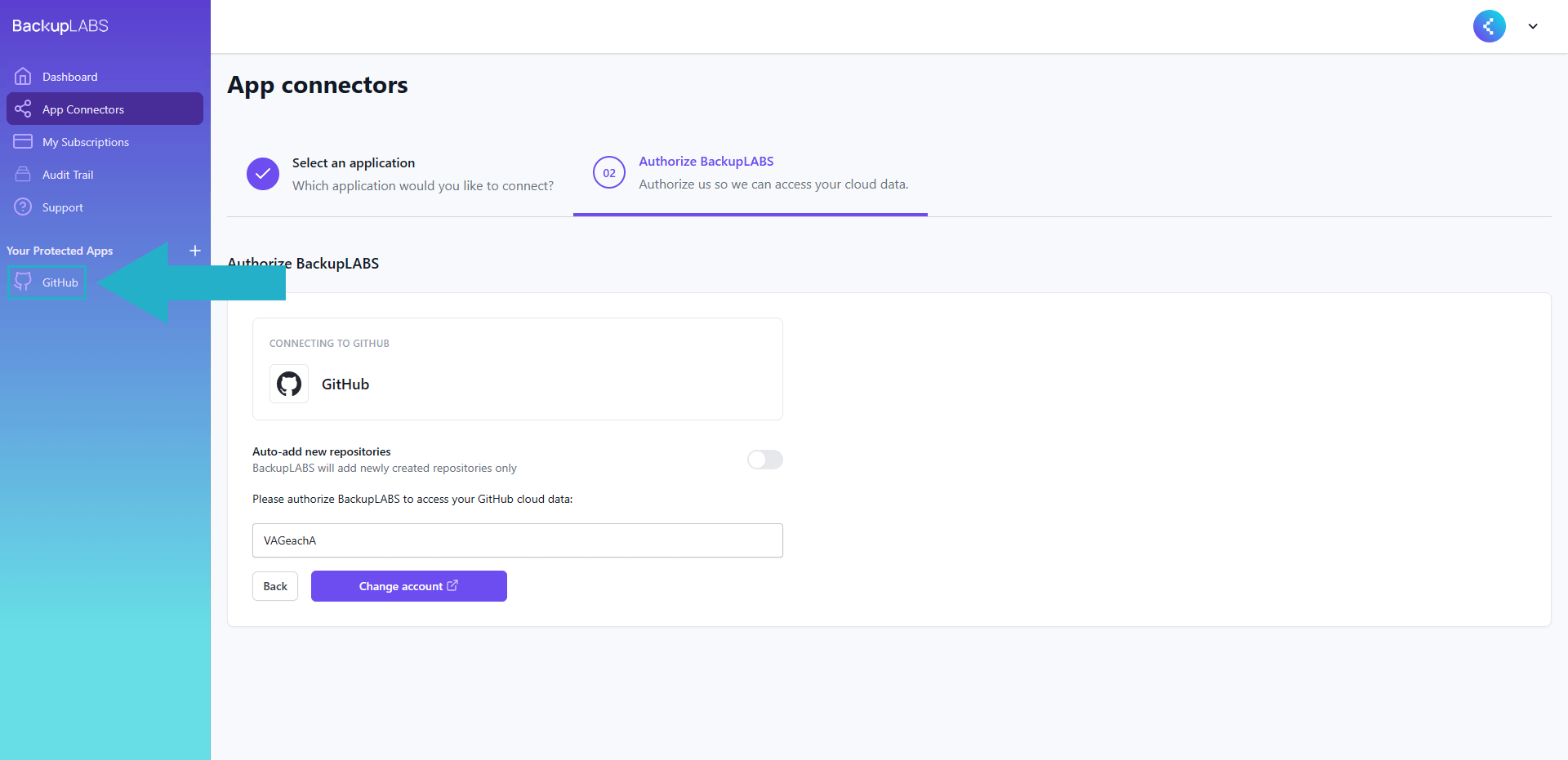Open Audit Trail menu item
This screenshot has width=1568, height=760.
[x=105, y=174]
